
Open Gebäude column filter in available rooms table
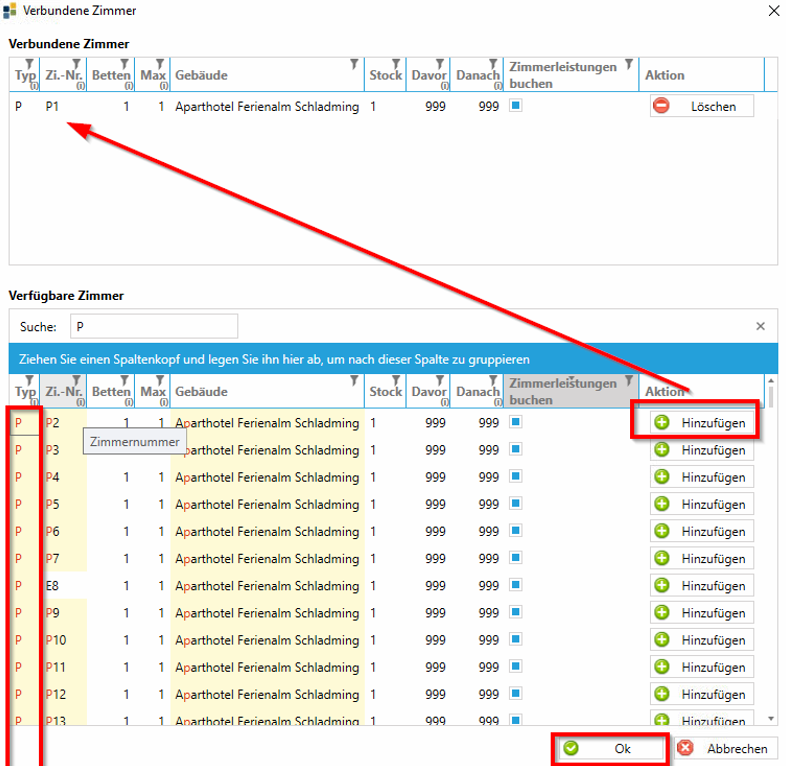[354, 381]
